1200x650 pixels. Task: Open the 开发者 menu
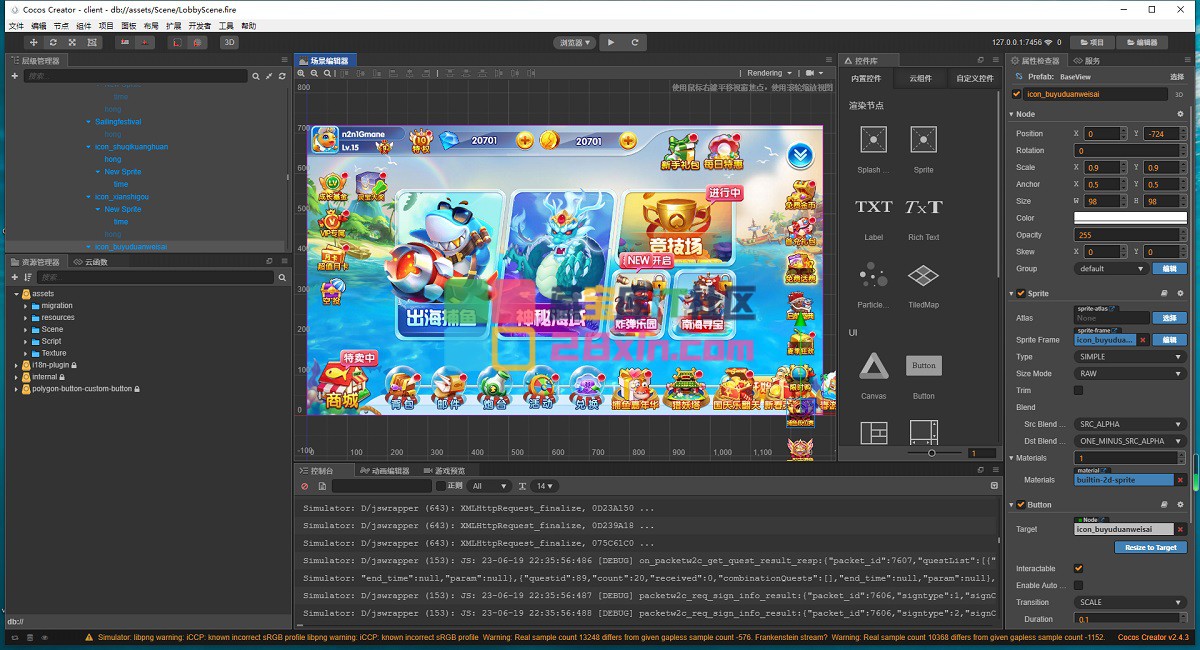[x=200, y=25]
